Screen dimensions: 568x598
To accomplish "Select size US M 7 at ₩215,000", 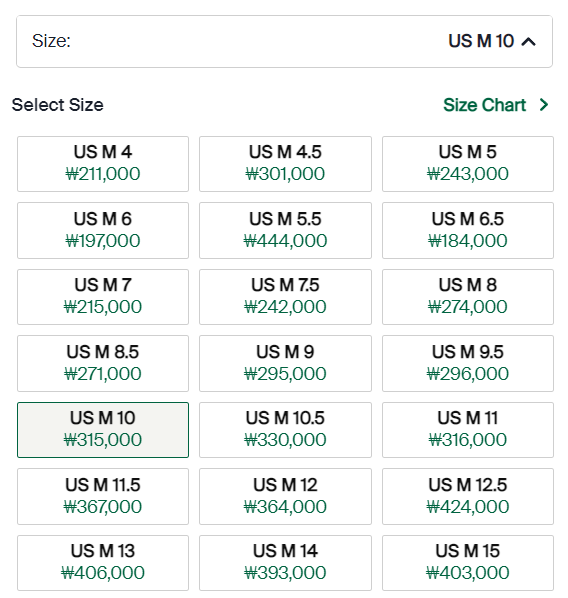I will click(103, 297).
